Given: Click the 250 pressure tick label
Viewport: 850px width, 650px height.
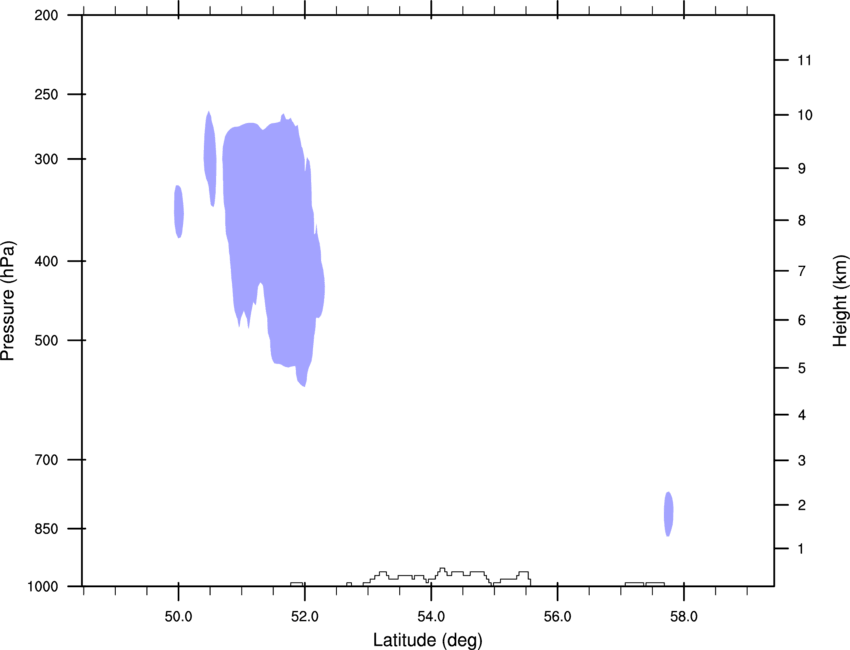Looking at the screenshot, I should pyautogui.click(x=46, y=94).
